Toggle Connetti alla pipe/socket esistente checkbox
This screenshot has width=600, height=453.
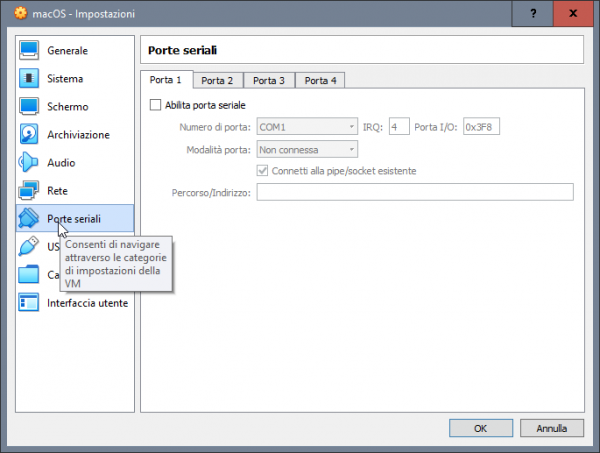tap(262, 170)
